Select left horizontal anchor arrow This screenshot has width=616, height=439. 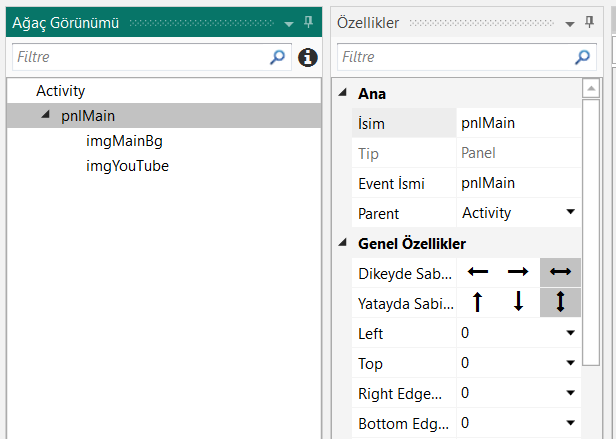(478, 271)
